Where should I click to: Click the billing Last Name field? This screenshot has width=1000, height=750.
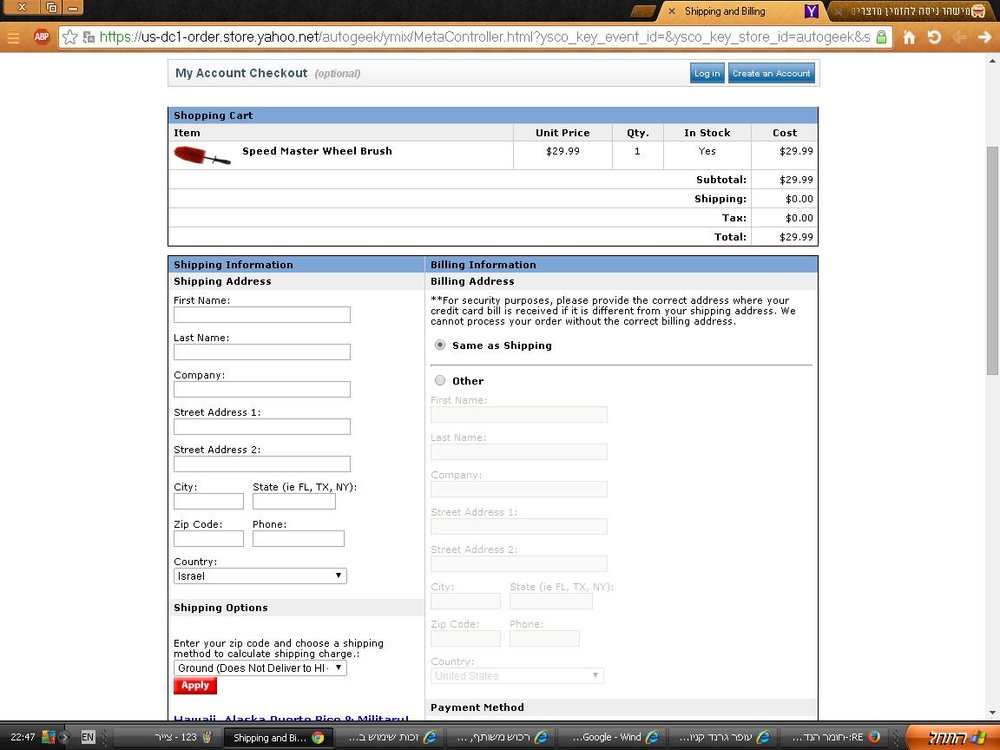[518, 452]
